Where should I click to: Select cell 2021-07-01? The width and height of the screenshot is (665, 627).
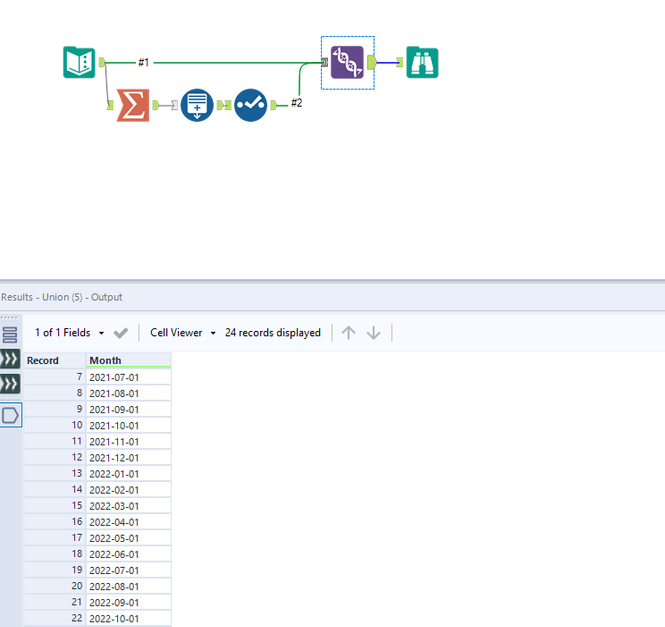(x=129, y=377)
